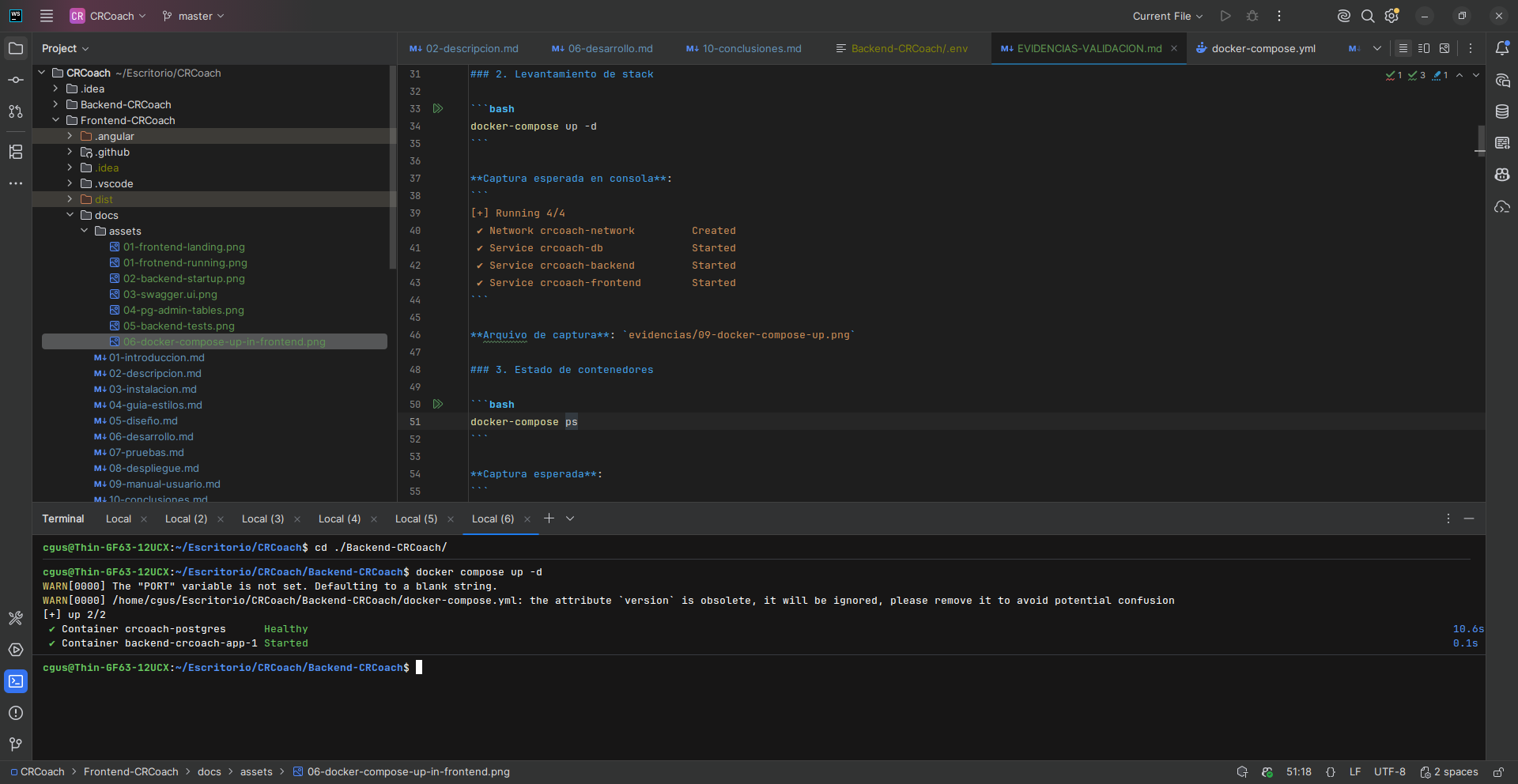
Task: Expand the .angular folder
Action: pos(70,136)
